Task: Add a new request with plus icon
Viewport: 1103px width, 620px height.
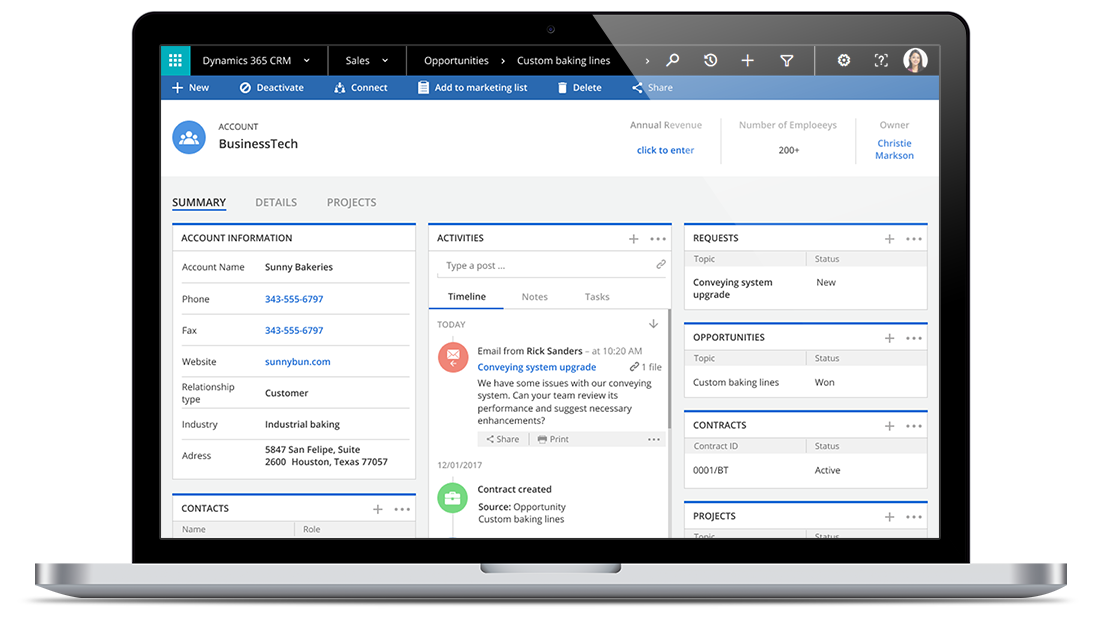Action: (x=890, y=239)
